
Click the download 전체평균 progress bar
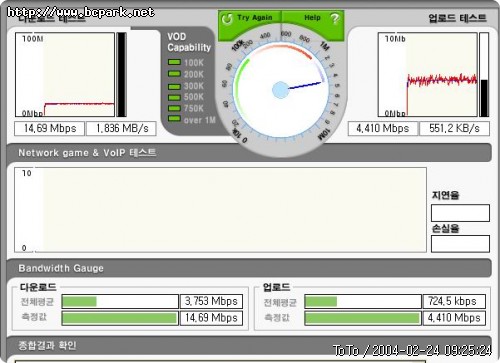pos(120,301)
